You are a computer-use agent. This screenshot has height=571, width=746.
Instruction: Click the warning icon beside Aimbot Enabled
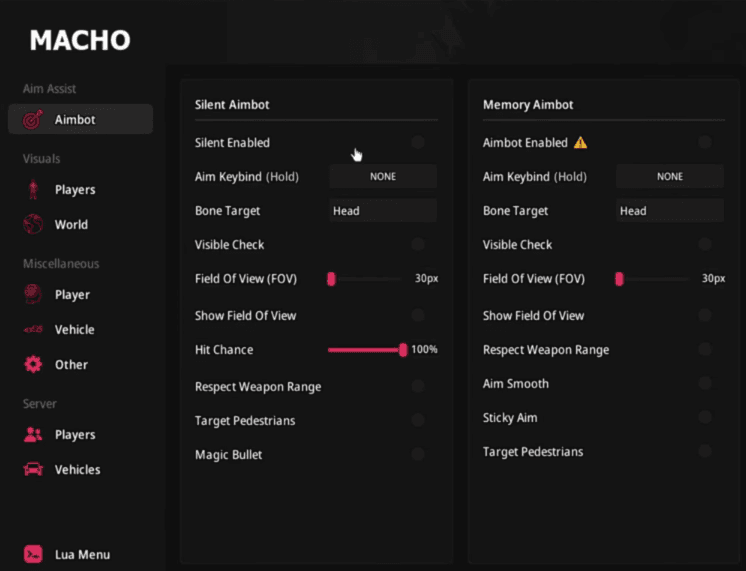coord(580,143)
